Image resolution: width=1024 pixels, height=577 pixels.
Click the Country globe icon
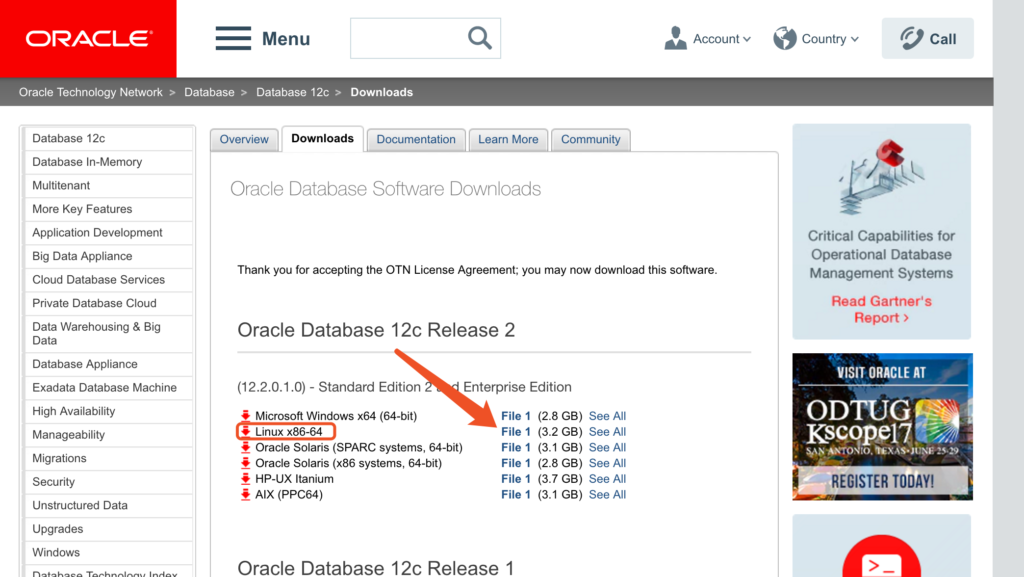click(784, 38)
